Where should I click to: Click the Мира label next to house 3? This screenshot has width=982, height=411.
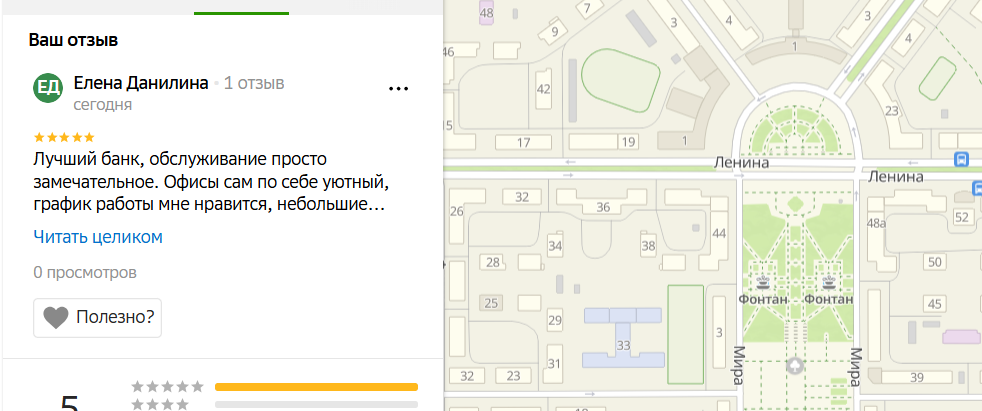[740, 366]
